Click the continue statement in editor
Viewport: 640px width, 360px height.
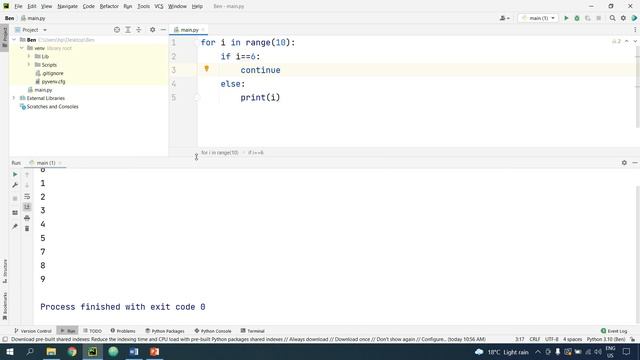coord(260,70)
